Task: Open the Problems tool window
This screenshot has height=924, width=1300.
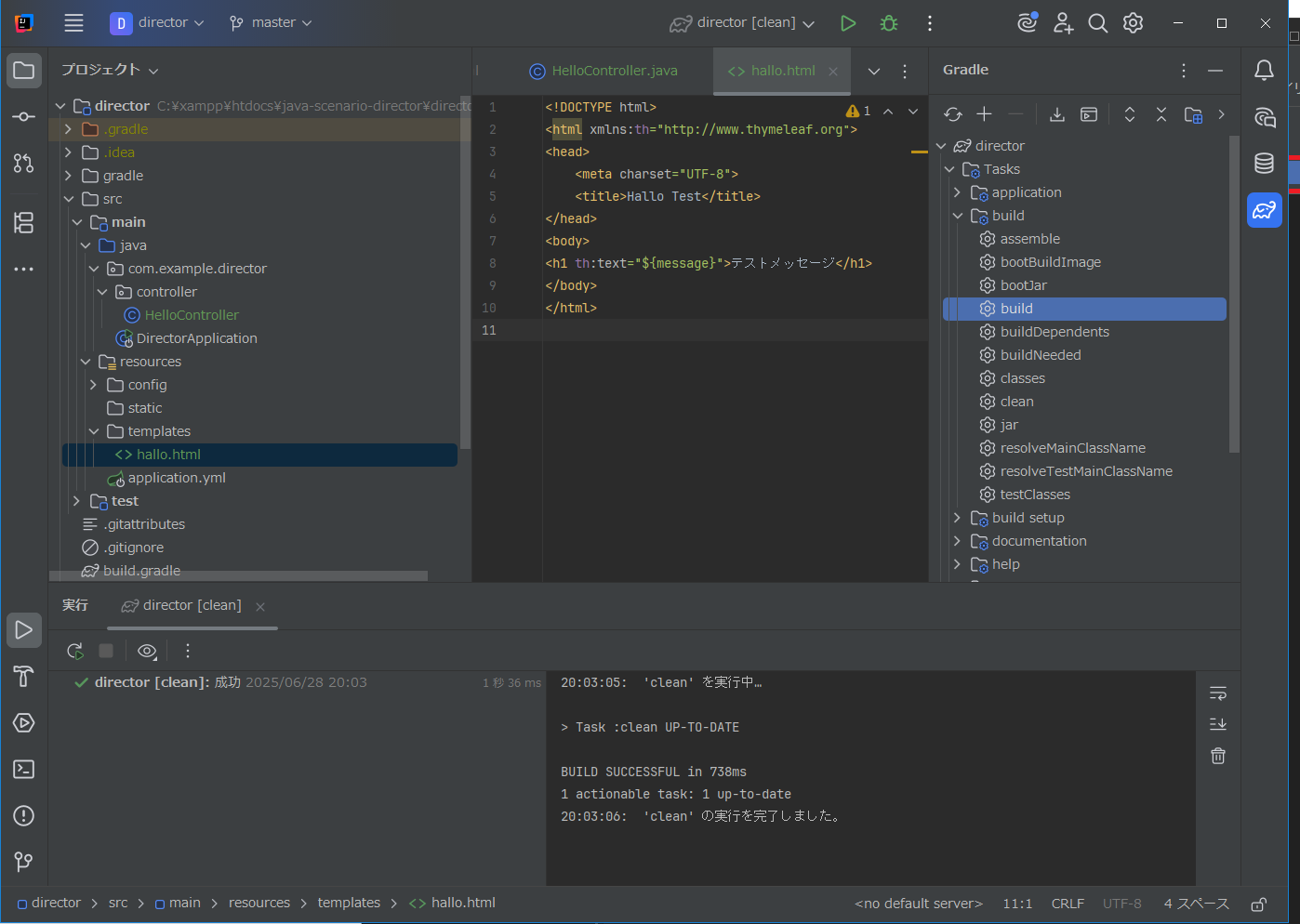Action: click(24, 816)
